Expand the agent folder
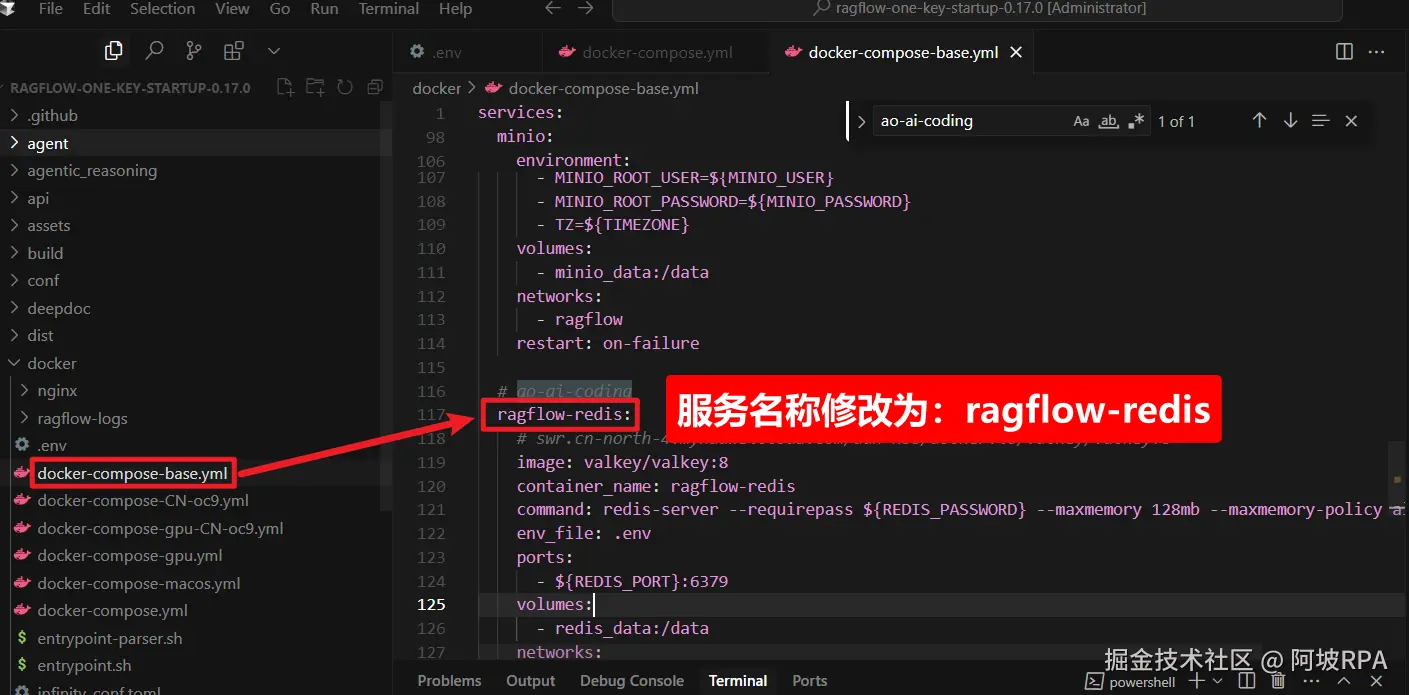1409x695 pixels. [x=196, y=143]
